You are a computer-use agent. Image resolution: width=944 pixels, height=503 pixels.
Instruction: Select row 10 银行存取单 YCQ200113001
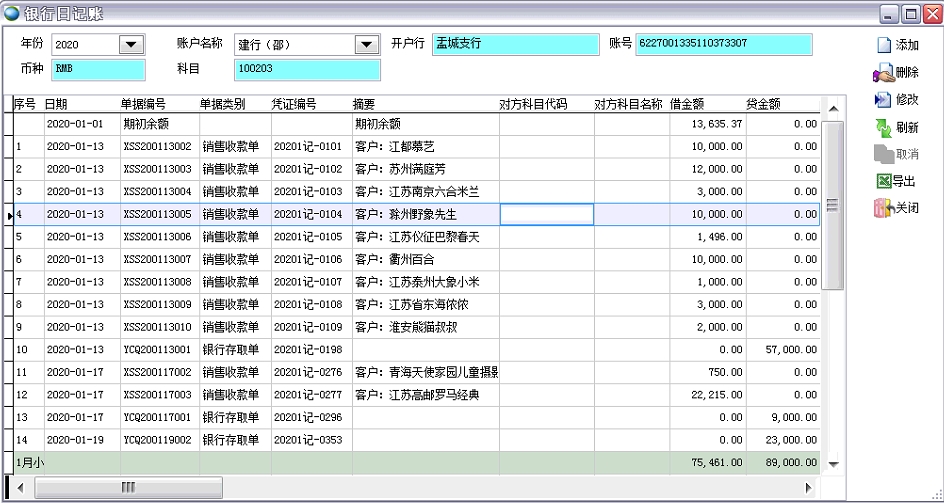[x=160, y=350]
